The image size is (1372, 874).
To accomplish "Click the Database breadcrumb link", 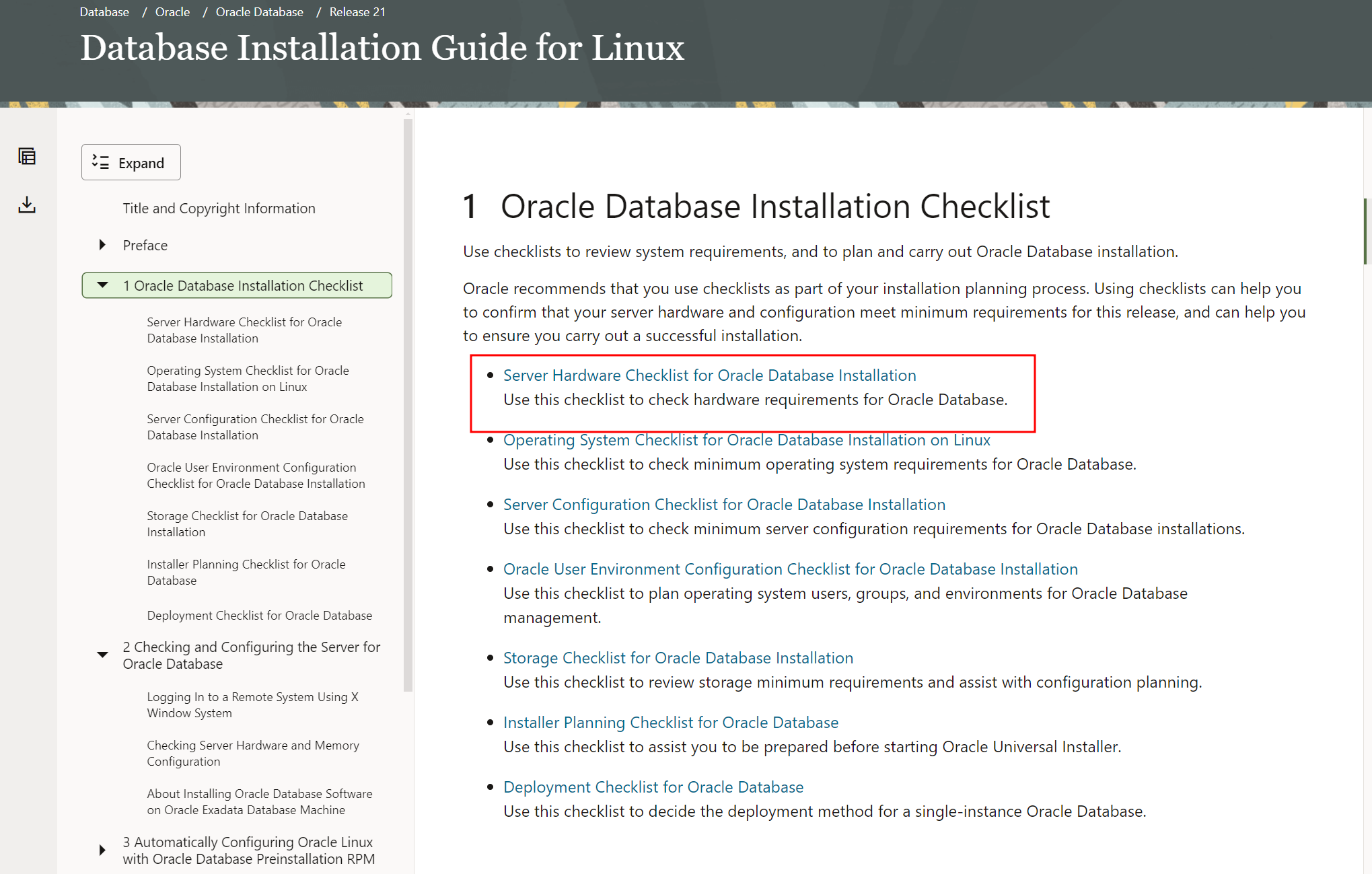I will pyautogui.click(x=104, y=12).
